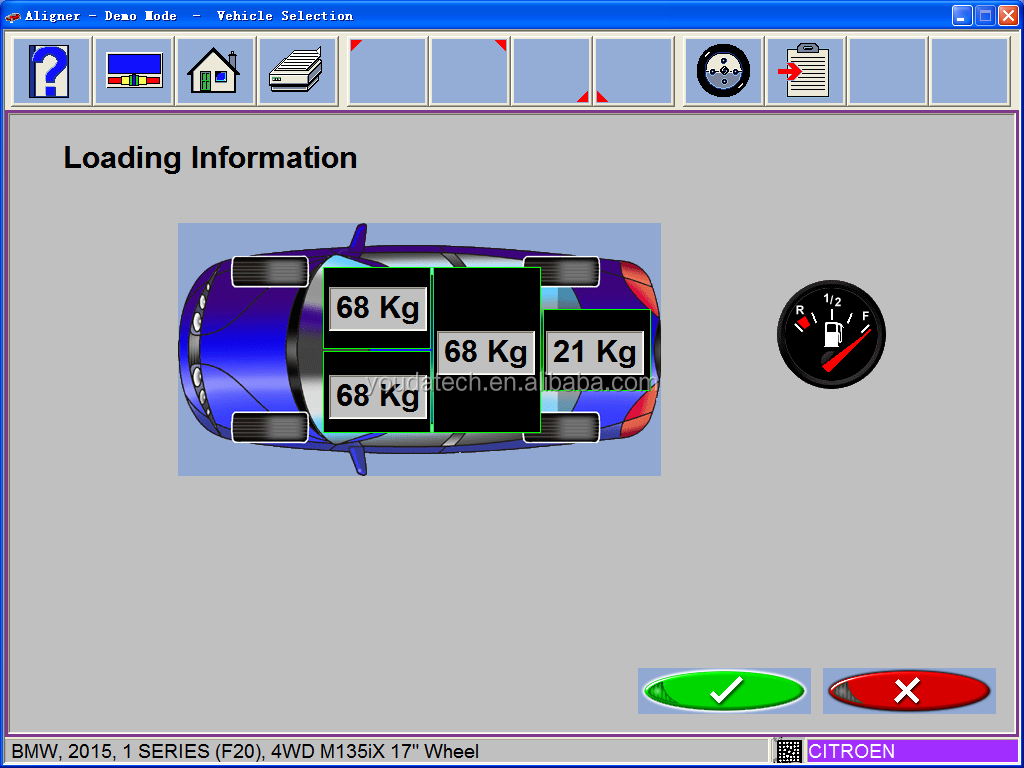Toggle the center 68 Kg passenger weight box
This screenshot has height=768, width=1024.
[486, 351]
